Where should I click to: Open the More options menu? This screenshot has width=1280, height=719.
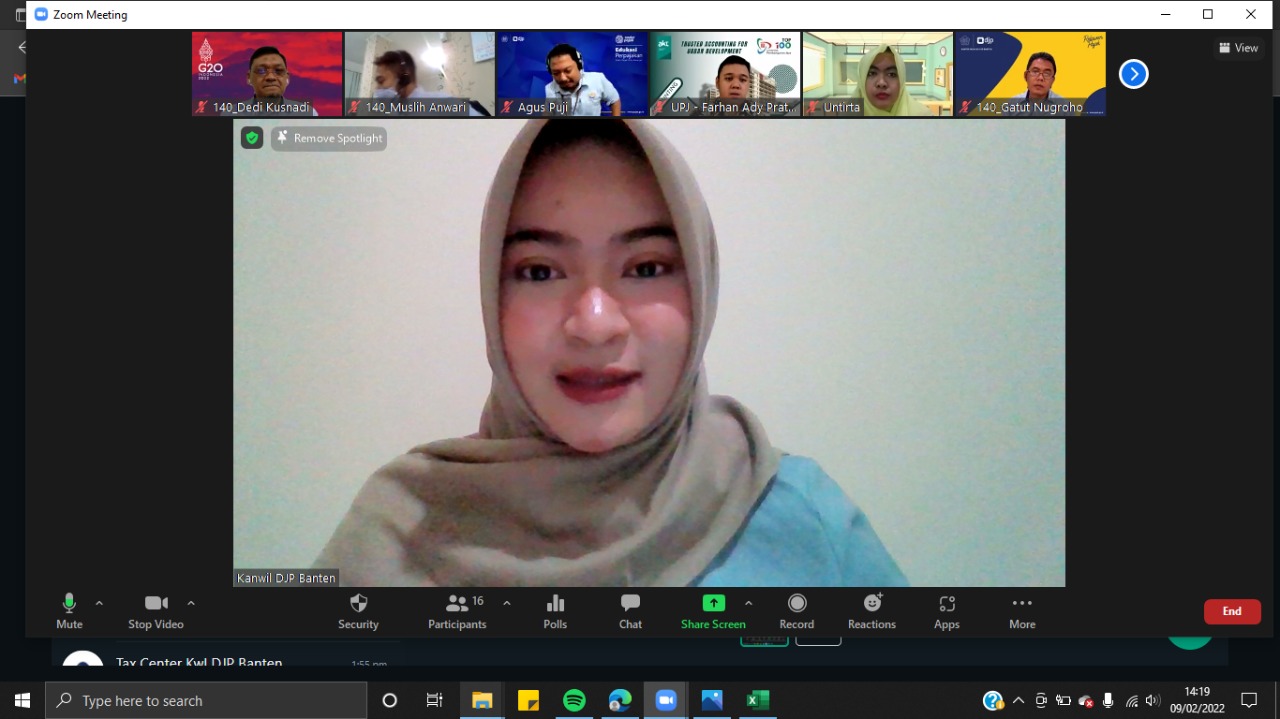(x=1022, y=604)
